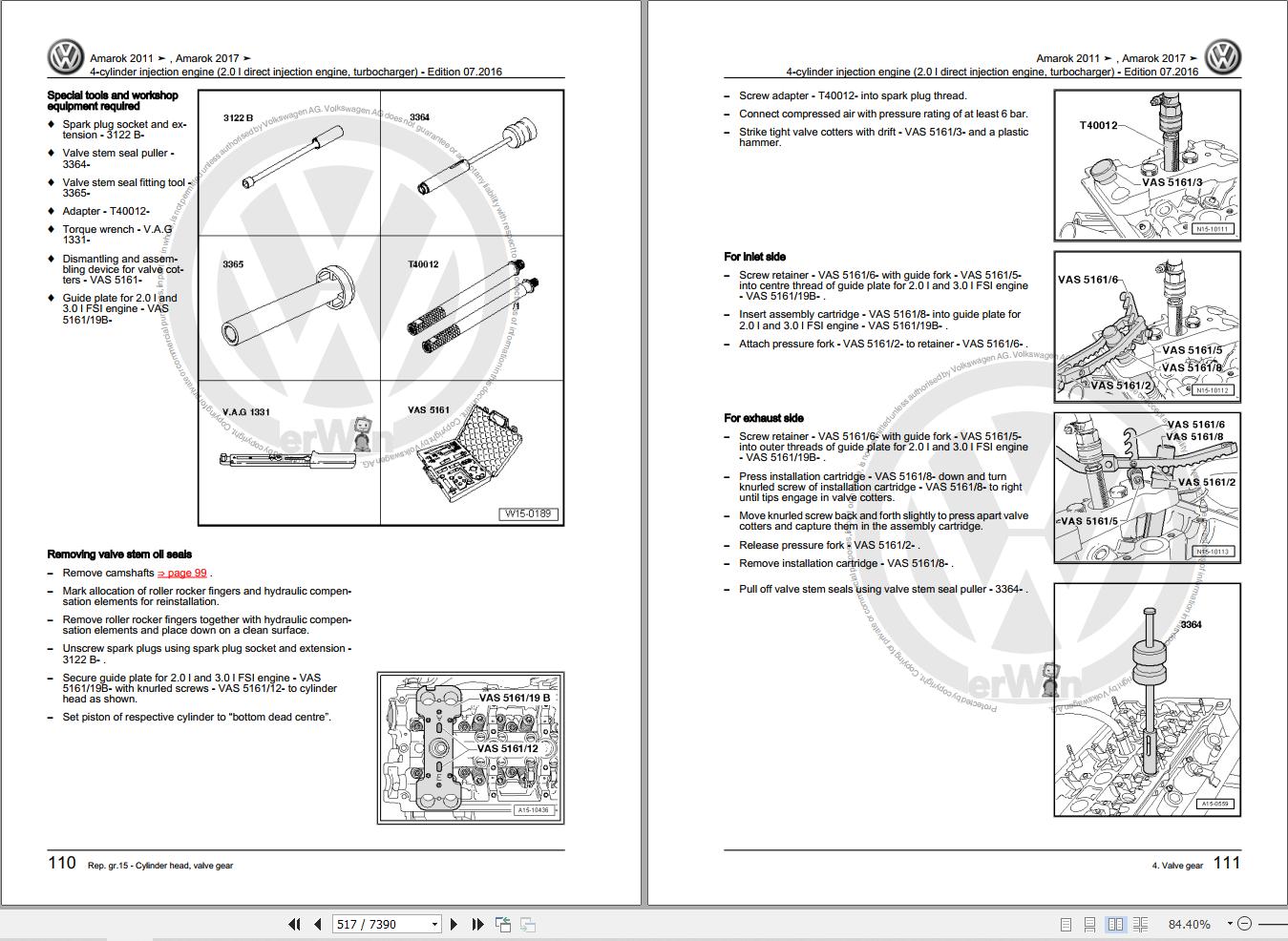Screen dimensions: 1288x941
Task: Click the 'Removing valve stem oil seals' heading
Action: pos(119,554)
